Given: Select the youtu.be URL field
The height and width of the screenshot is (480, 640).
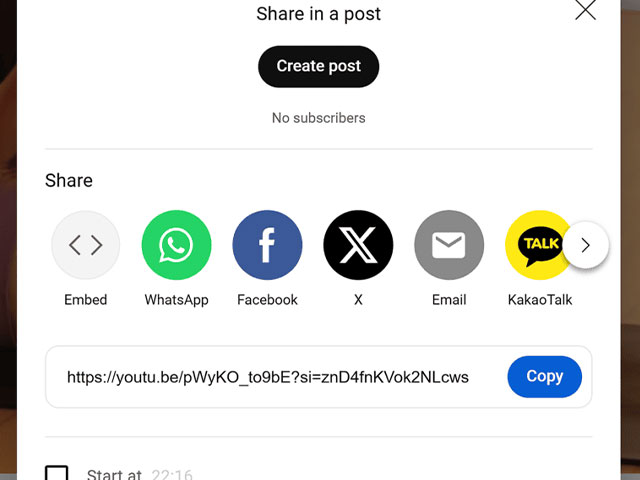Looking at the screenshot, I should 268,377.
